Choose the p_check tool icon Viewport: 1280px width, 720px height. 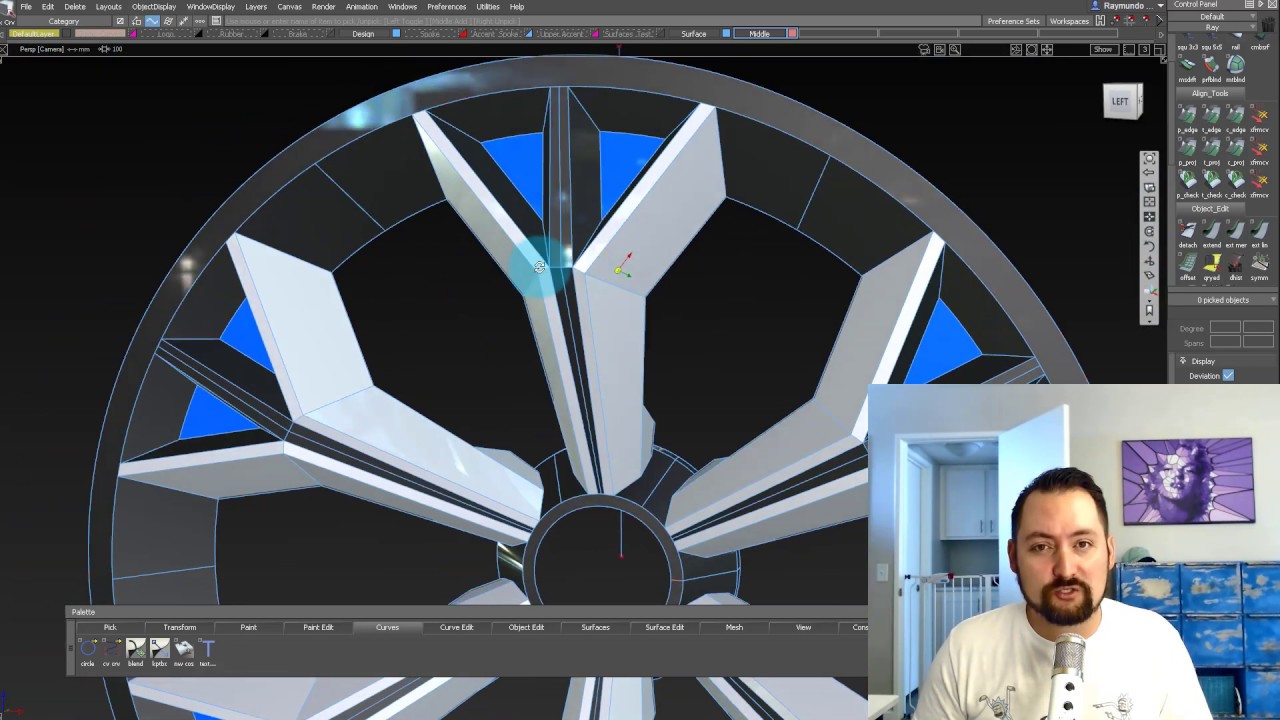(1187, 181)
